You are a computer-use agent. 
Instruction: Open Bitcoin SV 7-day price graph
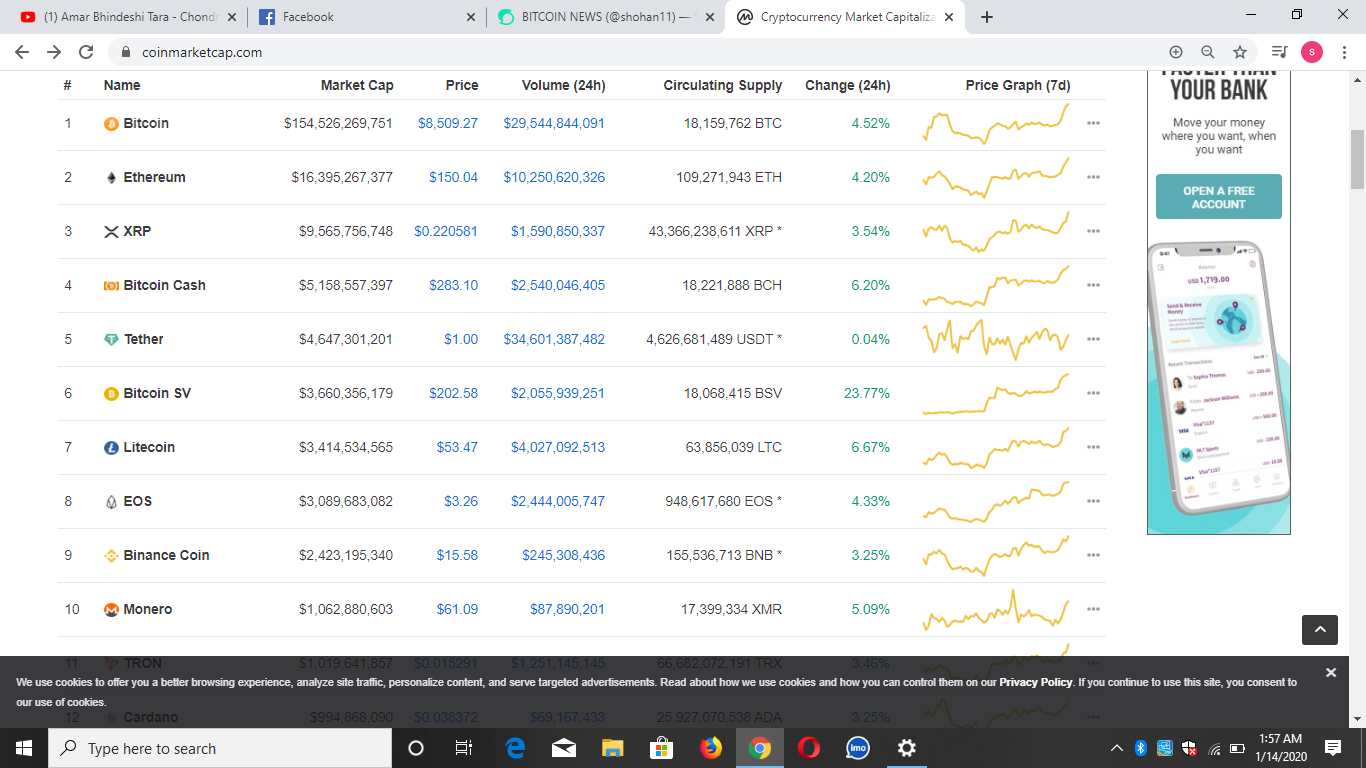pyautogui.click(x=996, y=394)
